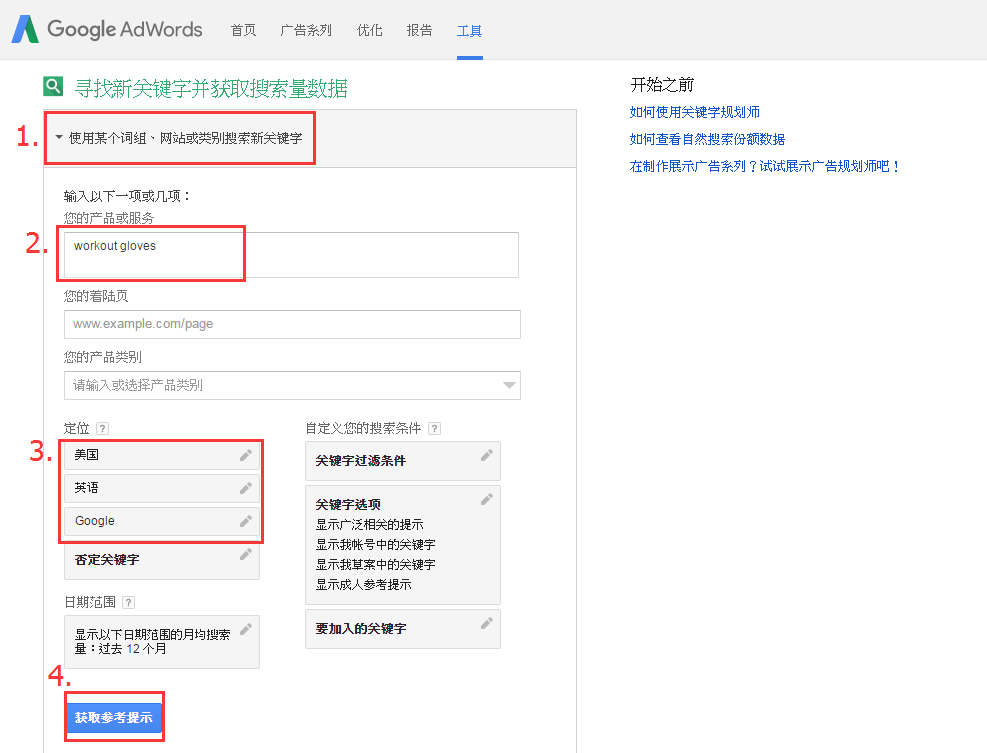
Task: Click 获取参考提示 button
Action: tap(113, 717)
